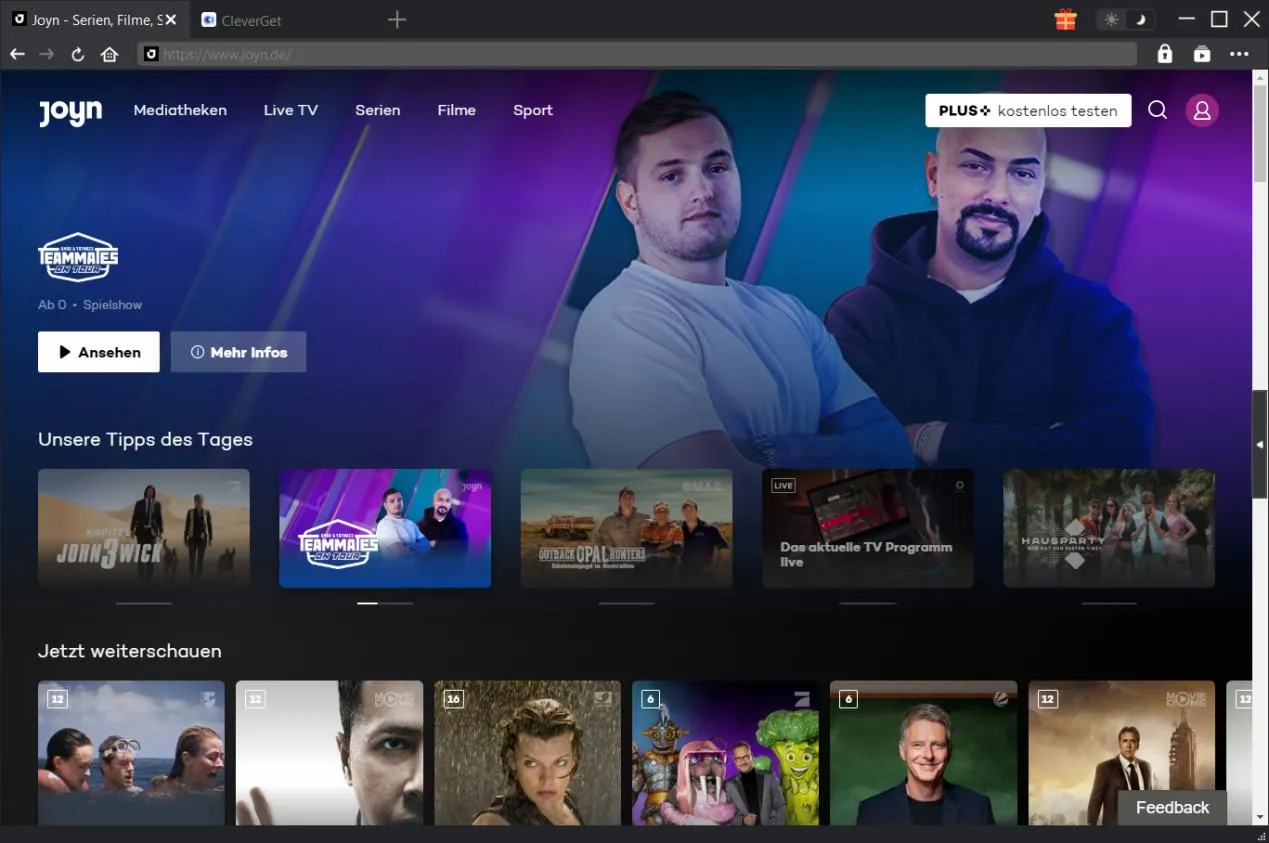Screen dimensions: 1269x843
Task: Open the user profile avatar icon
Action: pyautogui.click(x=1202, y=110)
